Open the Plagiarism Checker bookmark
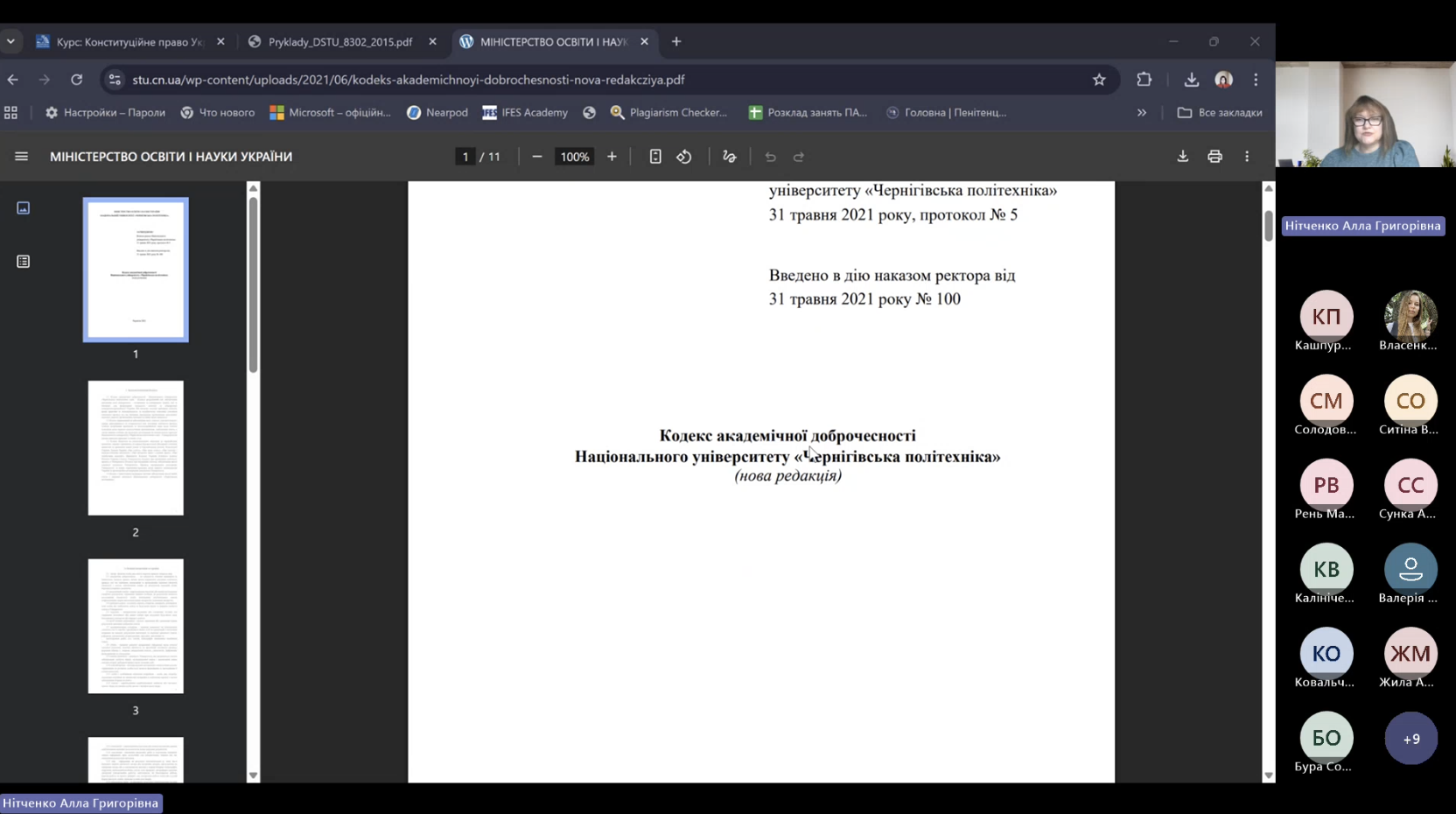This screenshot has width=1456, height=814. (668, 113)
